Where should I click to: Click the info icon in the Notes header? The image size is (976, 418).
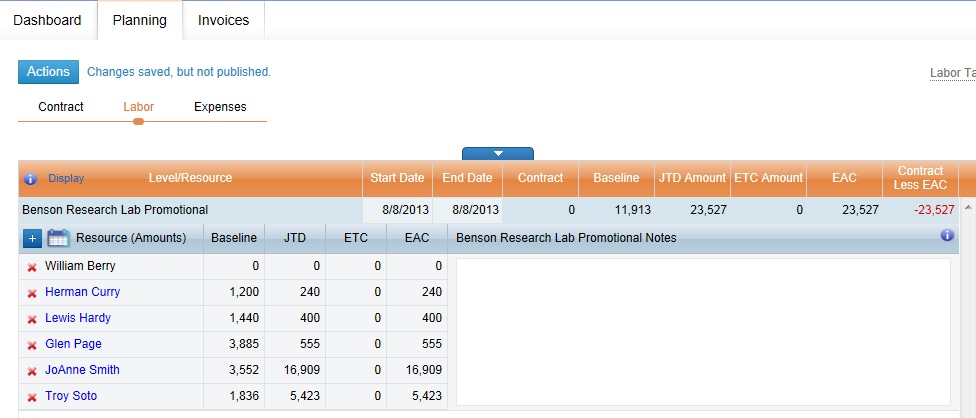tap(947, 236)
